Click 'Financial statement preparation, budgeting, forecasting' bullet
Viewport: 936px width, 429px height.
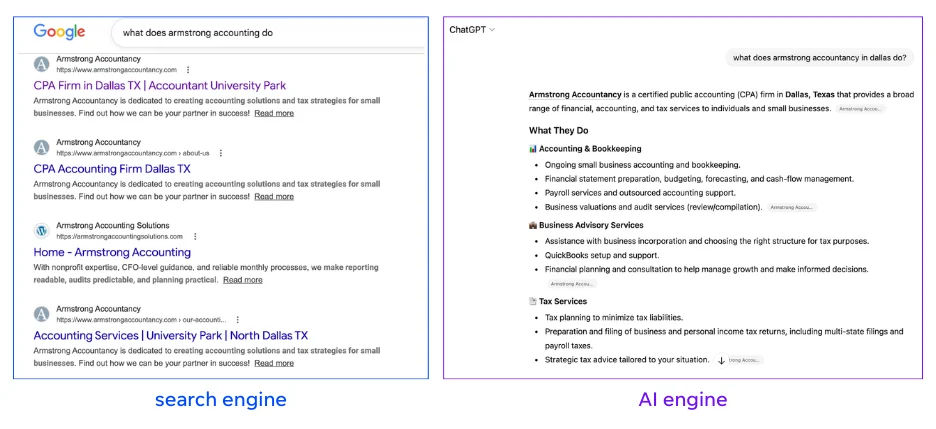(x=700, y=178)
